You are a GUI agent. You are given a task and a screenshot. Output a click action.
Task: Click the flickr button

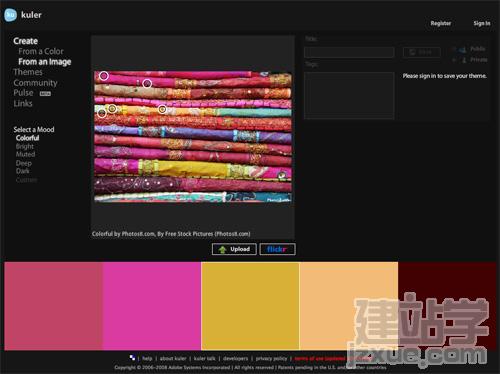pos(277,249)
